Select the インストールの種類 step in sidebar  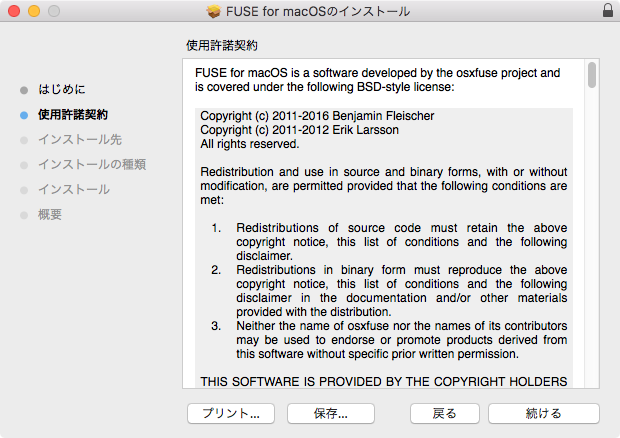pyautogui.click(x=92, y=164)
